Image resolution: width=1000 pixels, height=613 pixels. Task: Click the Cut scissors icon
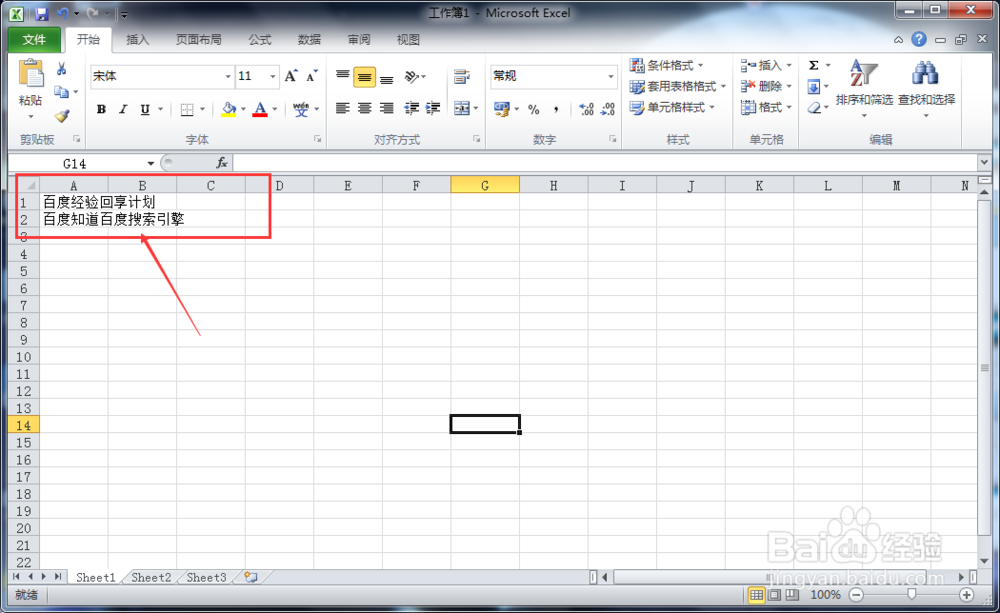pyautogui.click(x=62, y=69)
